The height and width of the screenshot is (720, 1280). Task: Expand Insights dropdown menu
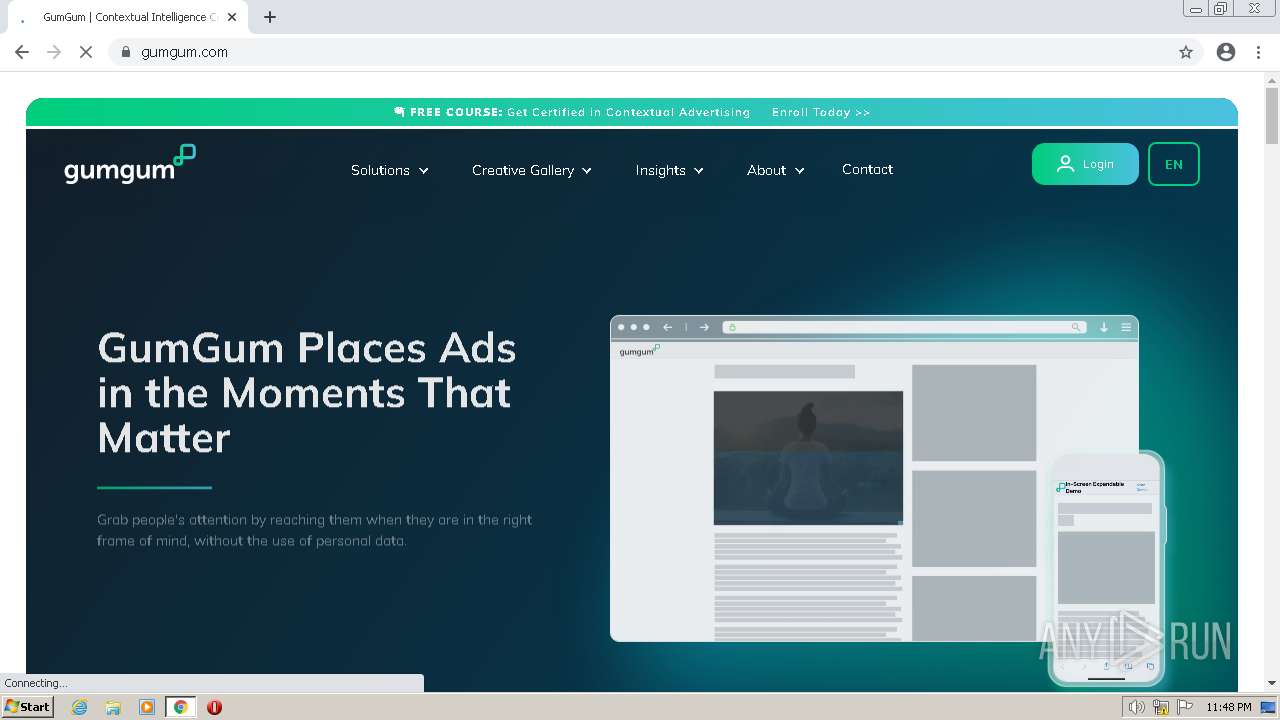(670, 170)
